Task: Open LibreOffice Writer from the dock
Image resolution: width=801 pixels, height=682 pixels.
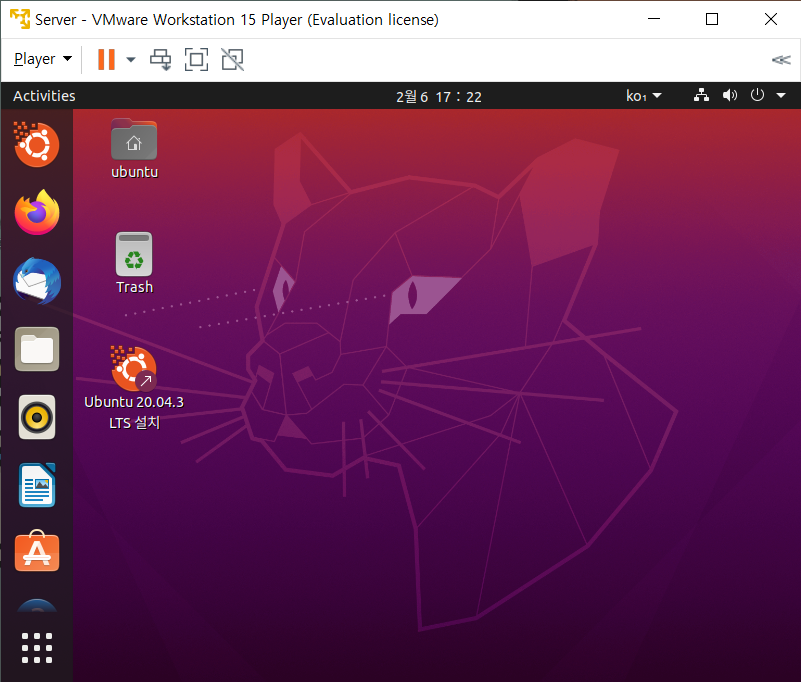Action: pos(37,485)
